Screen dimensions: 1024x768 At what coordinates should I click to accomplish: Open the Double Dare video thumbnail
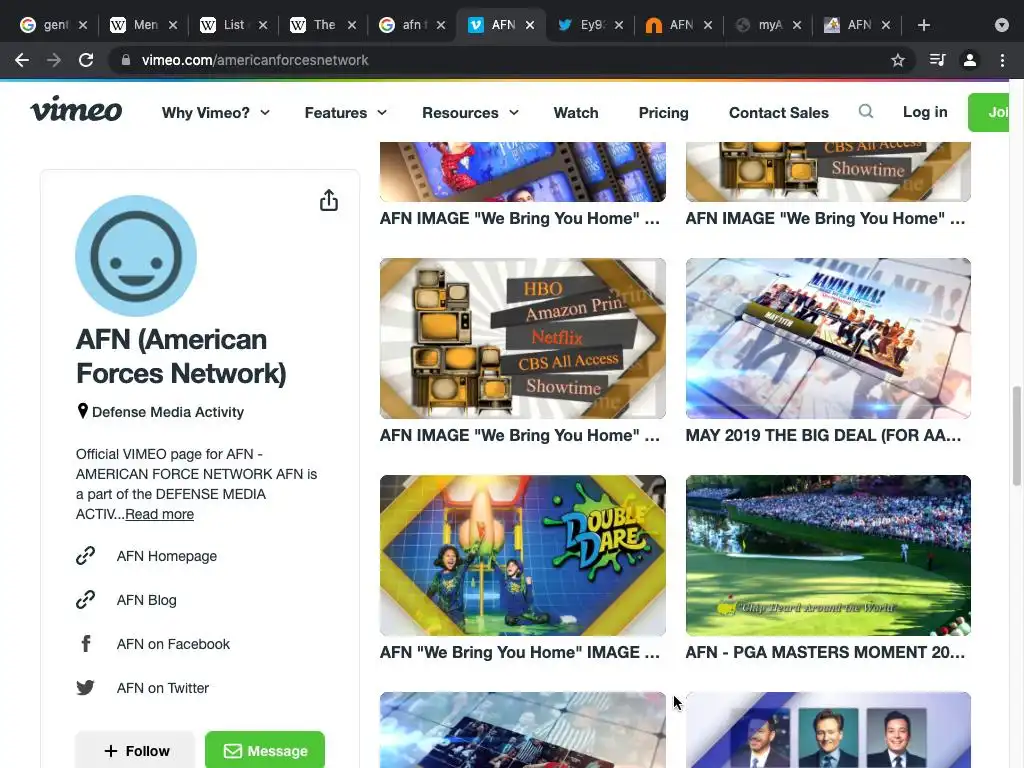522,555
